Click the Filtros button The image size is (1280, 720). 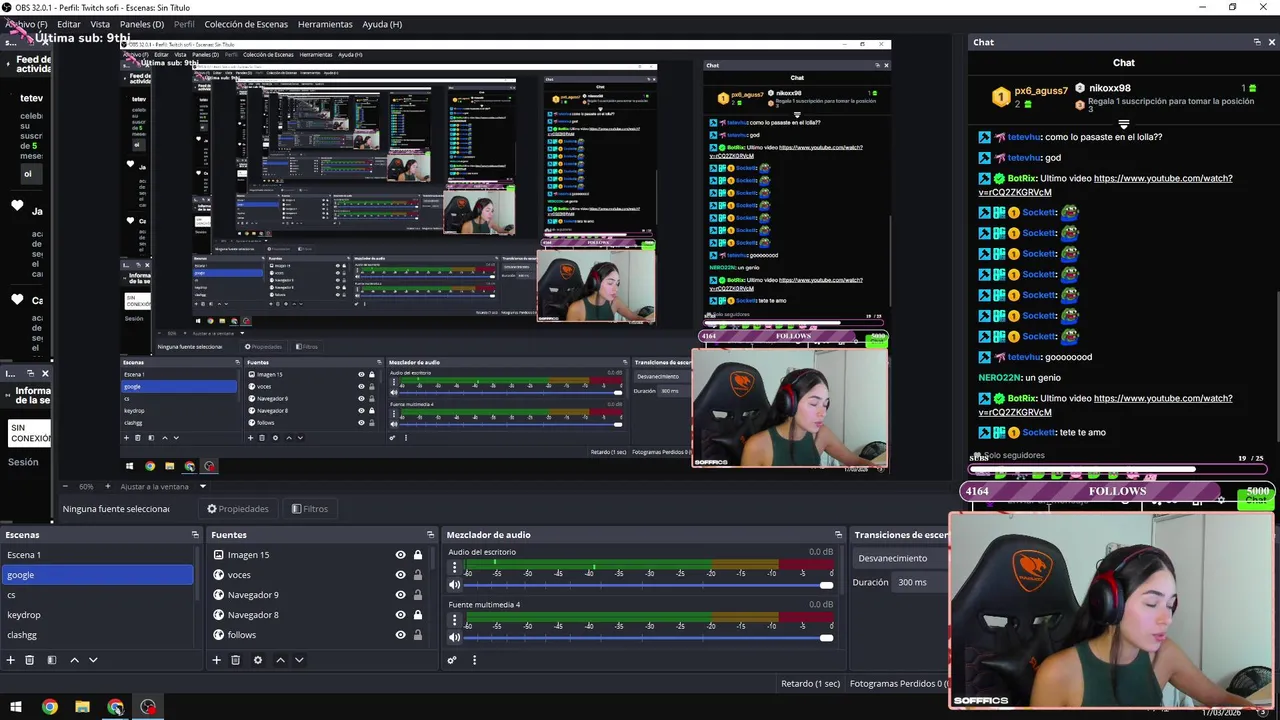coord(310,509)
